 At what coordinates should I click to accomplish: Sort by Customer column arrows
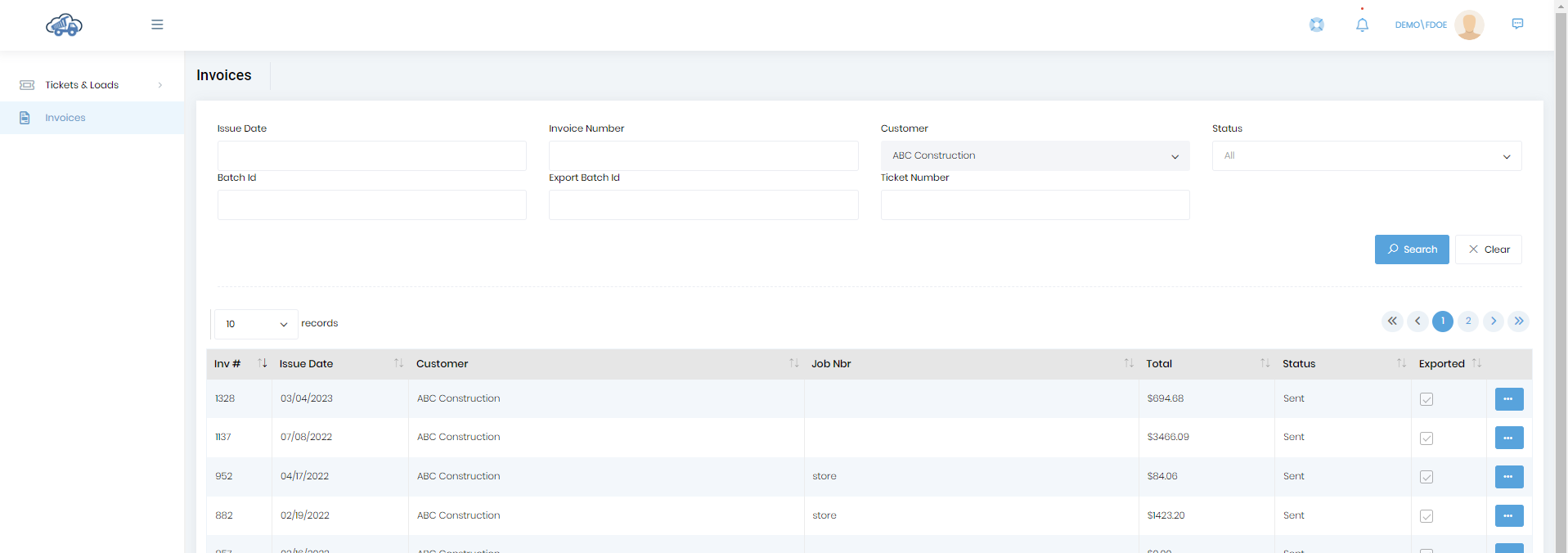pyautogui.click(x=794, y=363)
